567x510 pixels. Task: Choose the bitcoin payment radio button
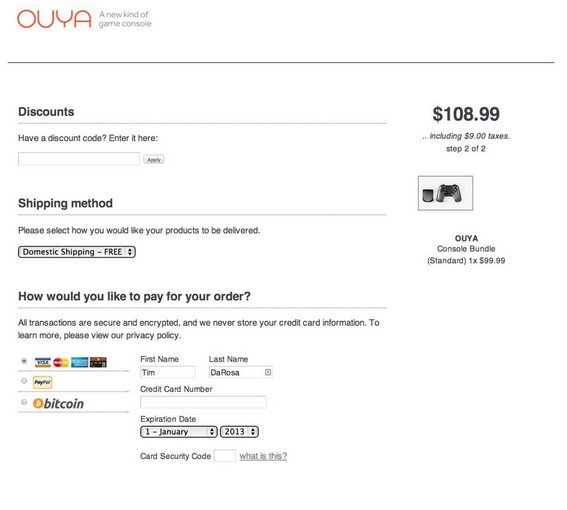(24, 402)
